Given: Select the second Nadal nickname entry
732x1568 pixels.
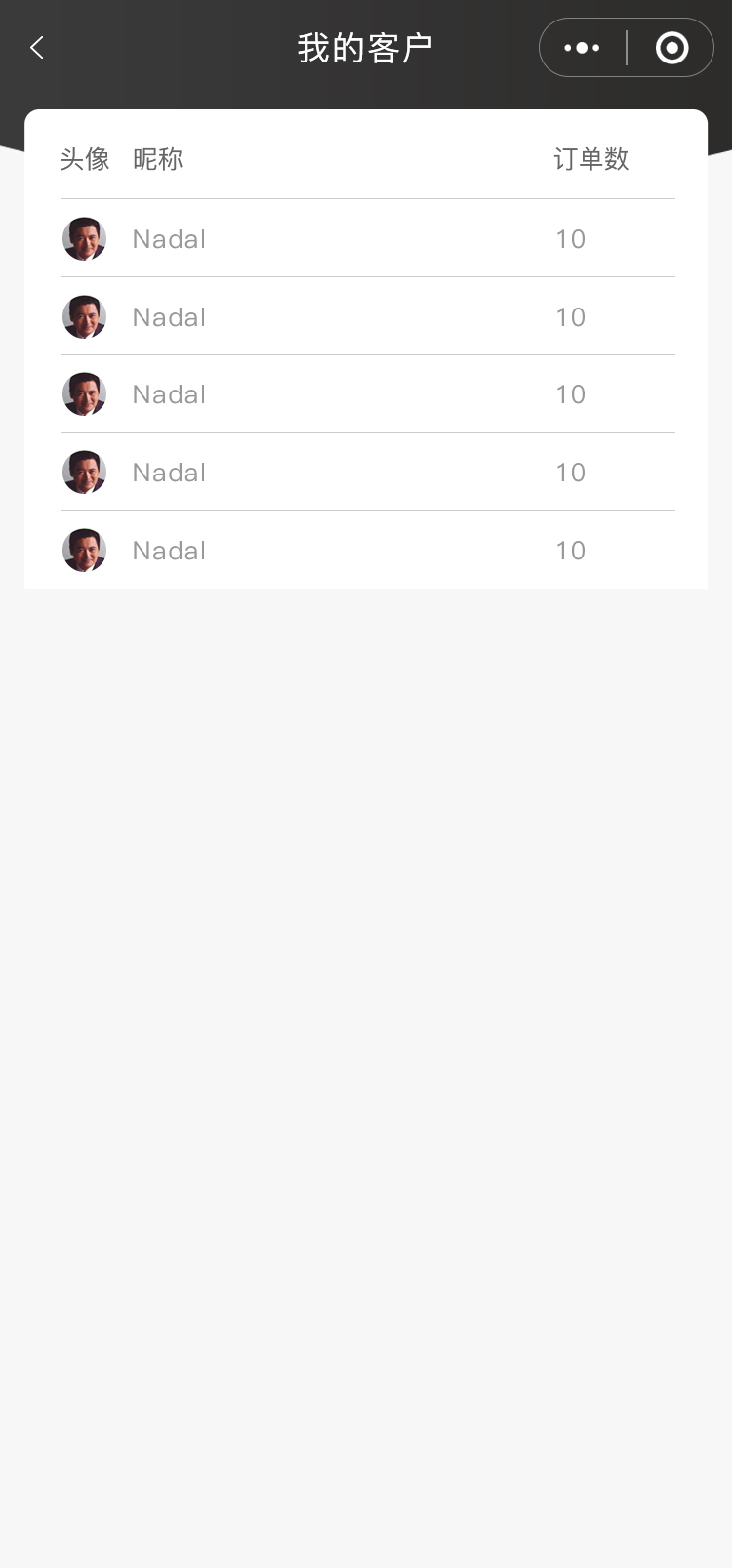Looking at the screenshot, I should (169, 317).
